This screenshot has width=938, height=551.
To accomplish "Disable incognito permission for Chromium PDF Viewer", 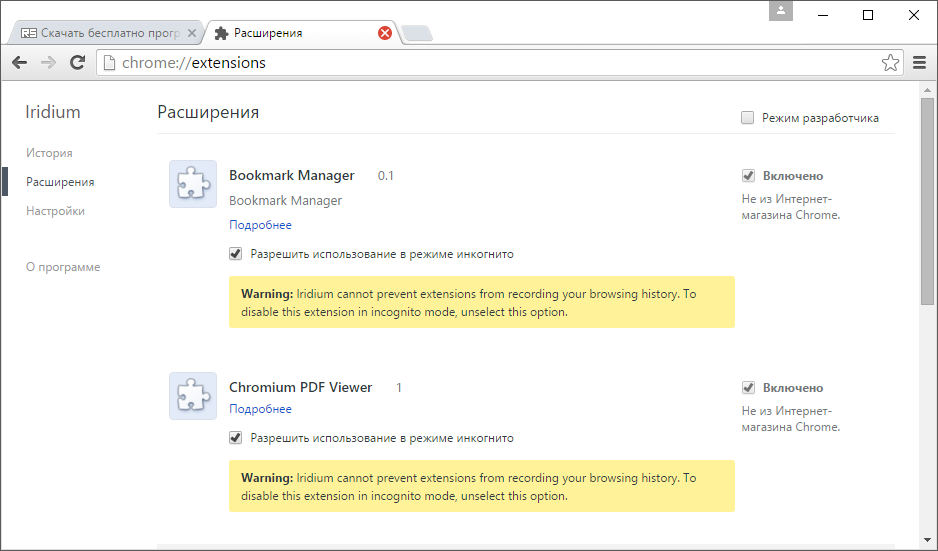I will pos(236,438).
